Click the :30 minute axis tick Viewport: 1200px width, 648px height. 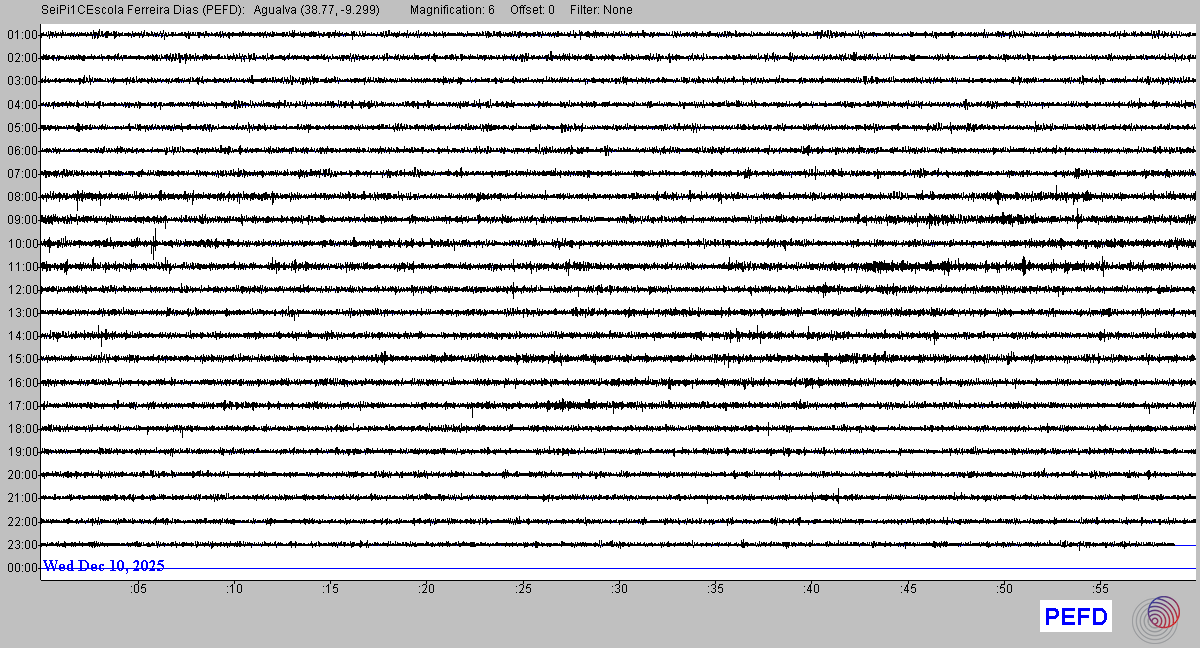pyautogui.click(x=620, y=589)
